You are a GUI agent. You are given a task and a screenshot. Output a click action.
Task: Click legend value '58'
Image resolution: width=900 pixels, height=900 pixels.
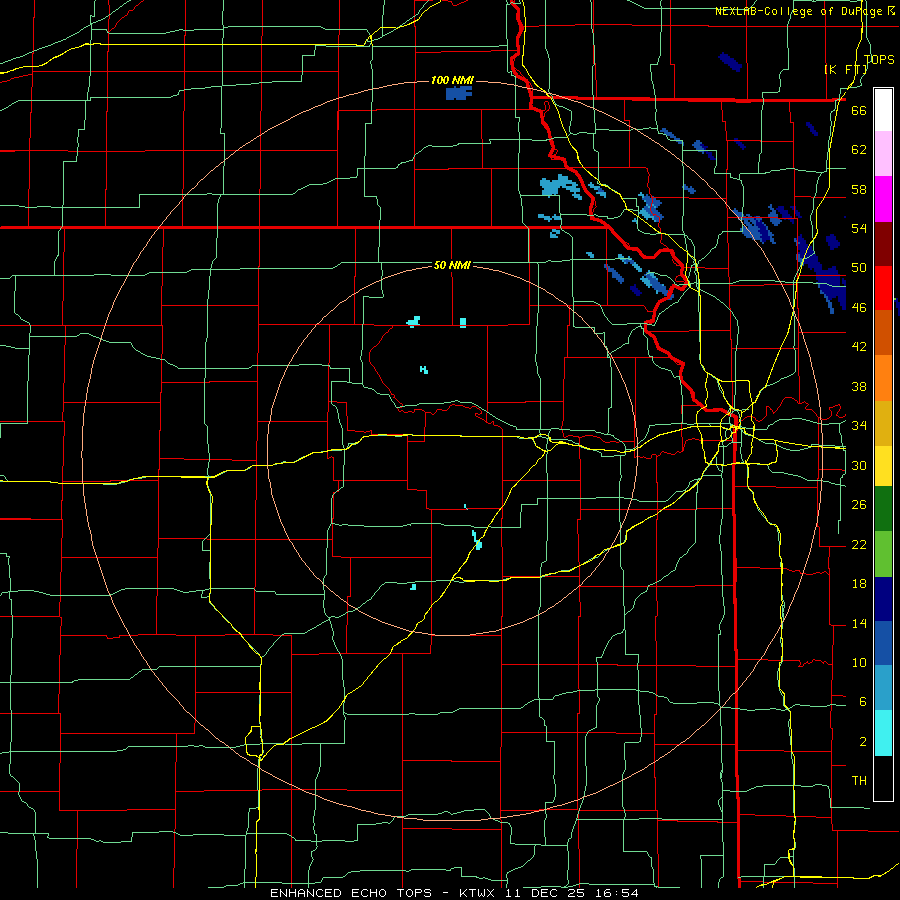point(859,189)
